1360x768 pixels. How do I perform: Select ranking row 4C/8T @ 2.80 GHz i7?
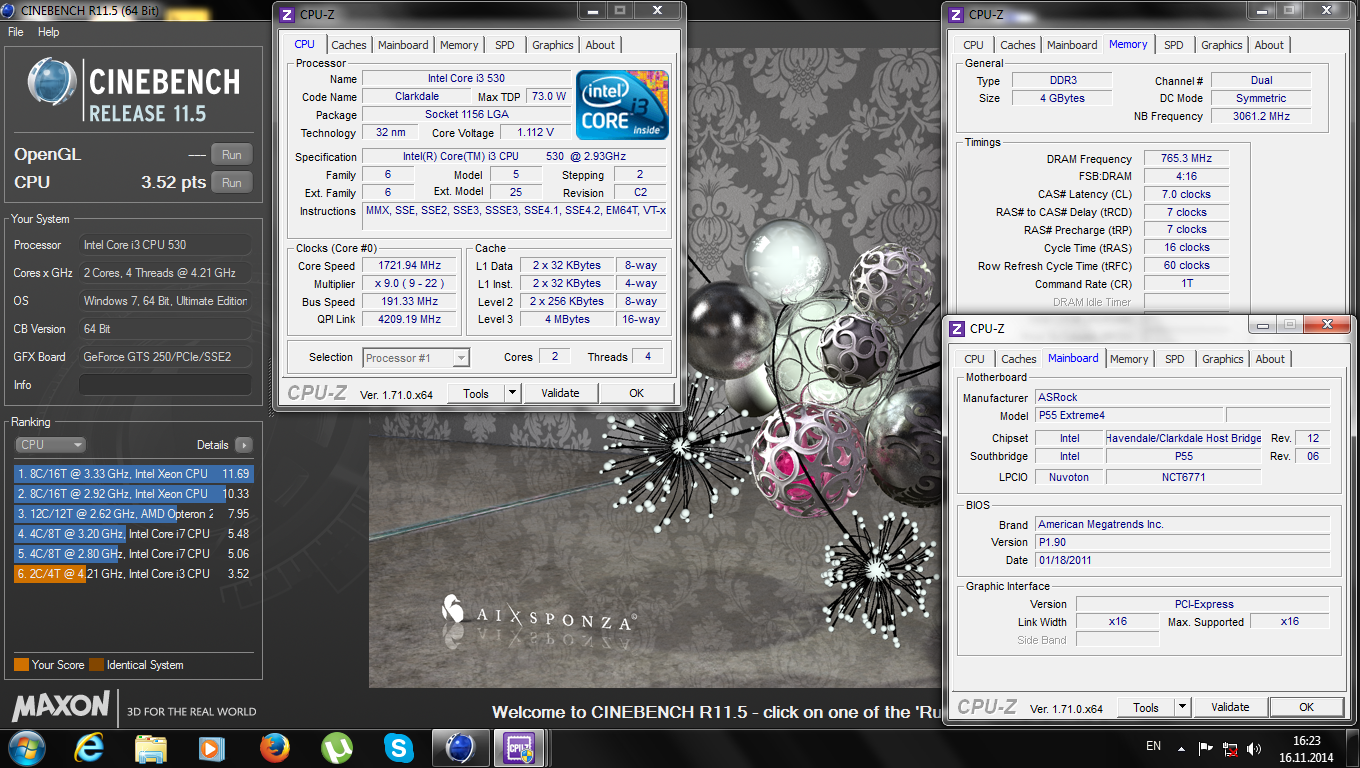tap(133, 554)
